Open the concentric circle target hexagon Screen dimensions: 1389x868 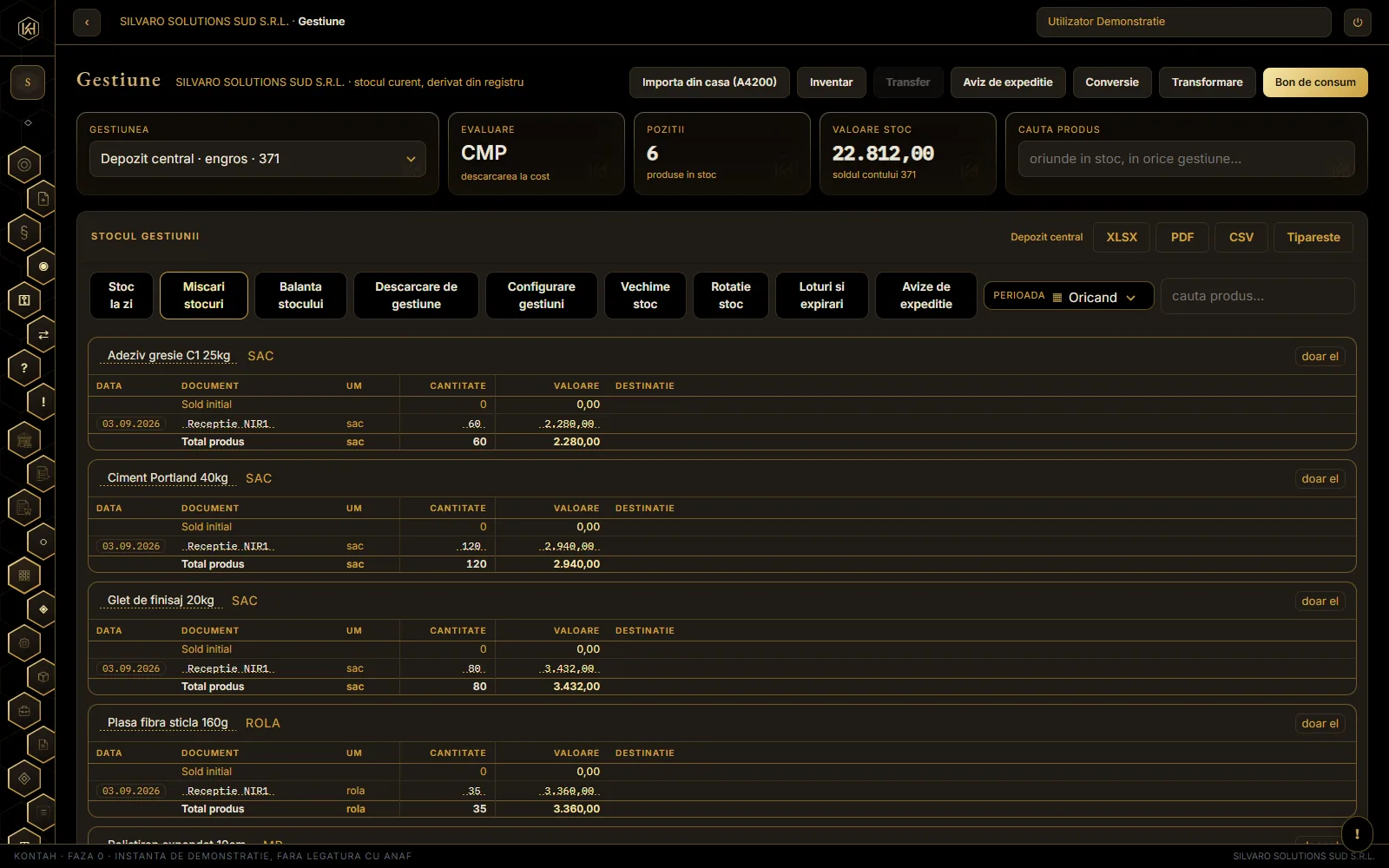[24, 164]
